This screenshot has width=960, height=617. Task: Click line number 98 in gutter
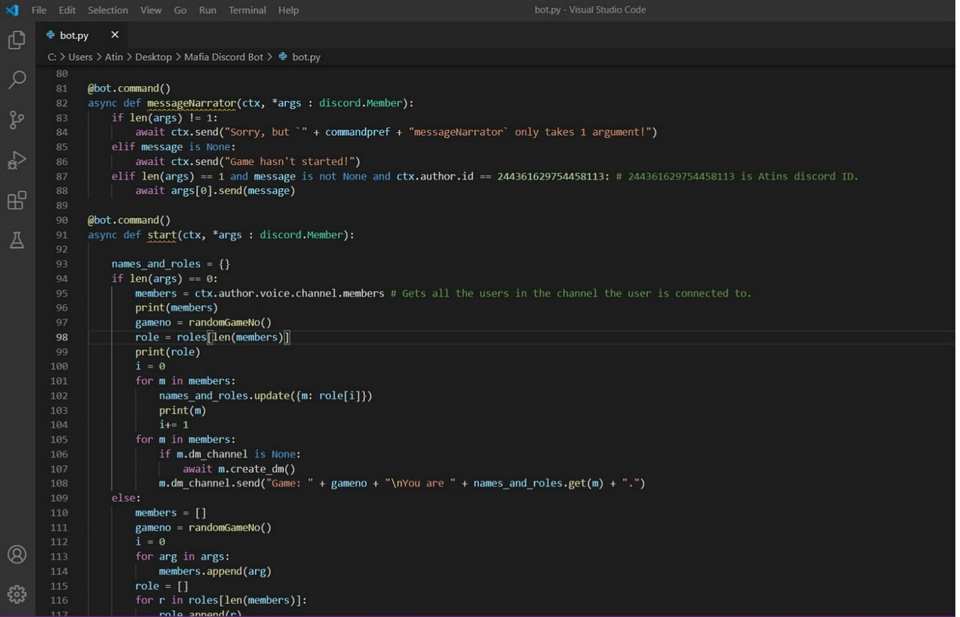coord(62,337)
